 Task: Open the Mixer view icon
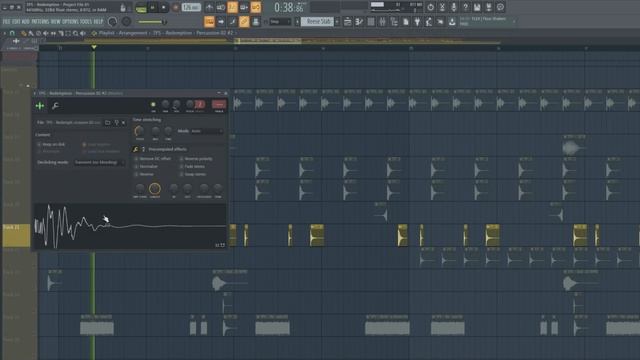[x=382, y=22]
